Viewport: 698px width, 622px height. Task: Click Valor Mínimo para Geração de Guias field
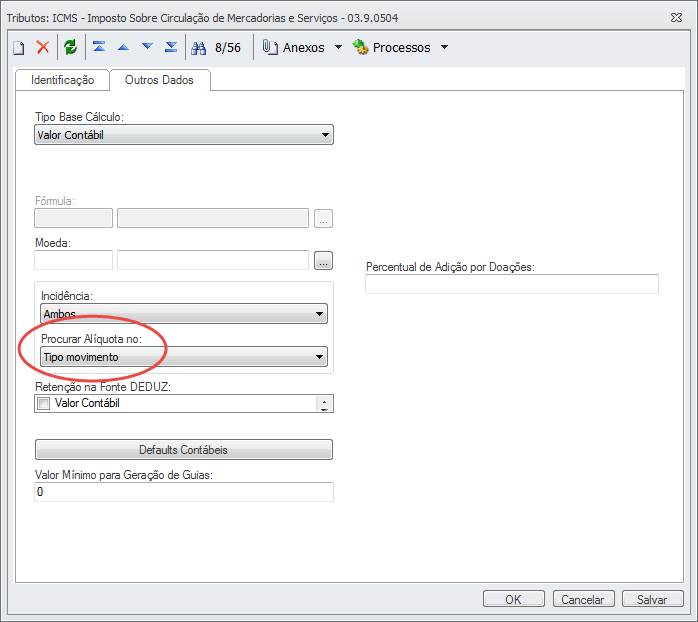tap(184, 492)
